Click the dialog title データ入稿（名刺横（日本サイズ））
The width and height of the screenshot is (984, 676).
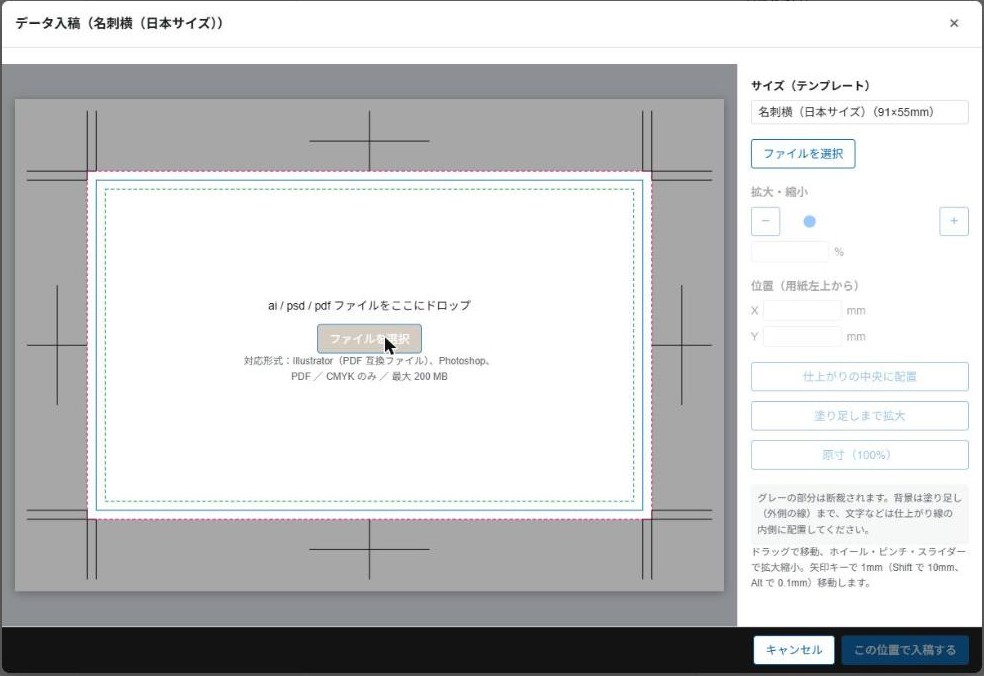pyautogui.click(x=119, y=23)
